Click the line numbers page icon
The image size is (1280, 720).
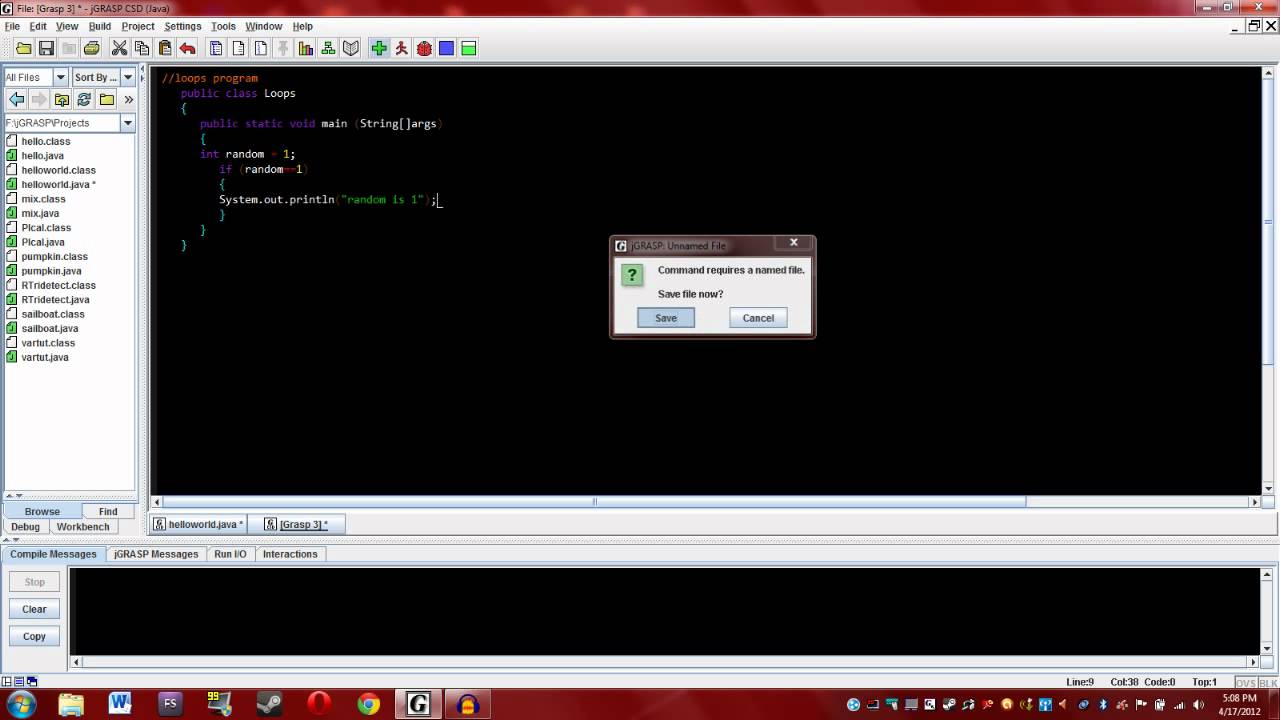(260, 48)
